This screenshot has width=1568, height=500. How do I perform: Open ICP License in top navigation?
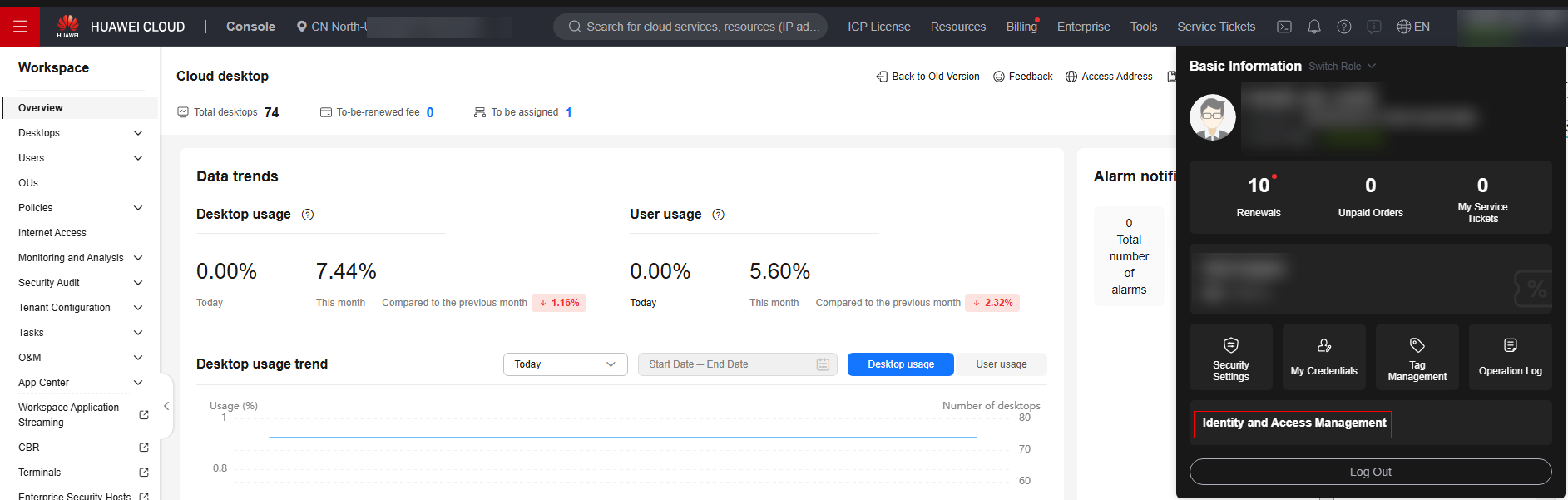pyautogui.click(x=879, y=27)
